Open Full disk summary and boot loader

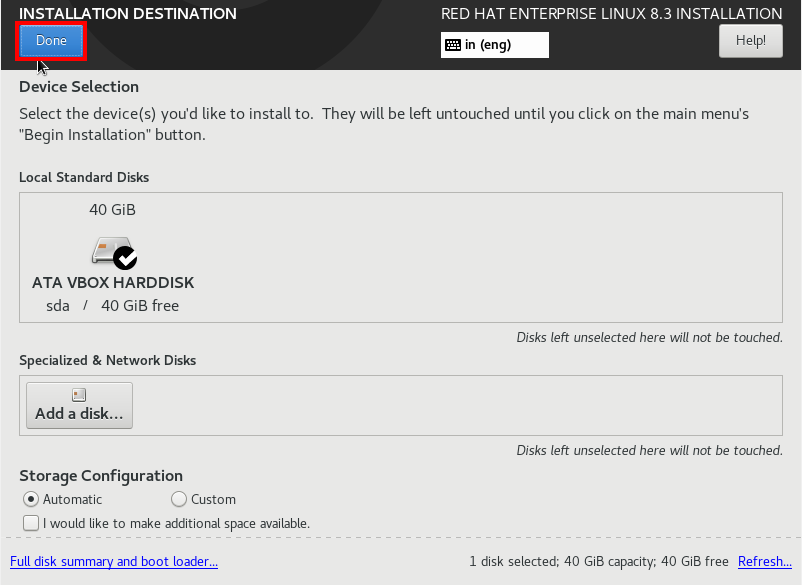click(114, 561)
